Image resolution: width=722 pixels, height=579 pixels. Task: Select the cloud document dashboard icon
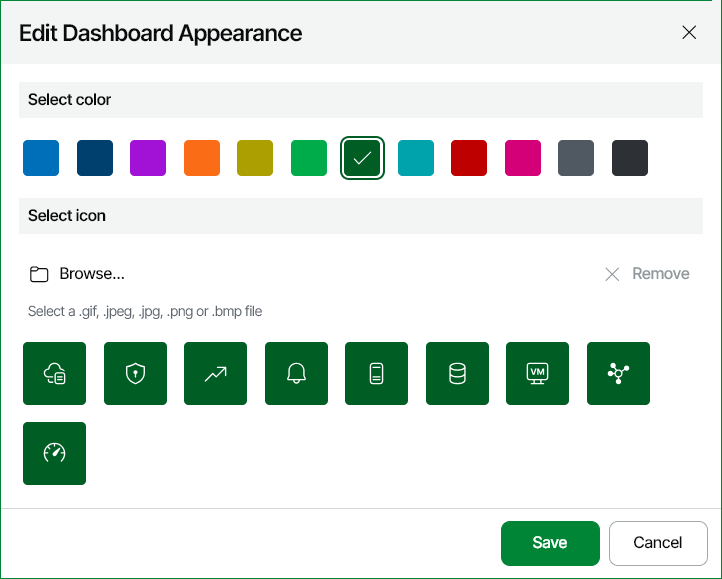(54, 373)
